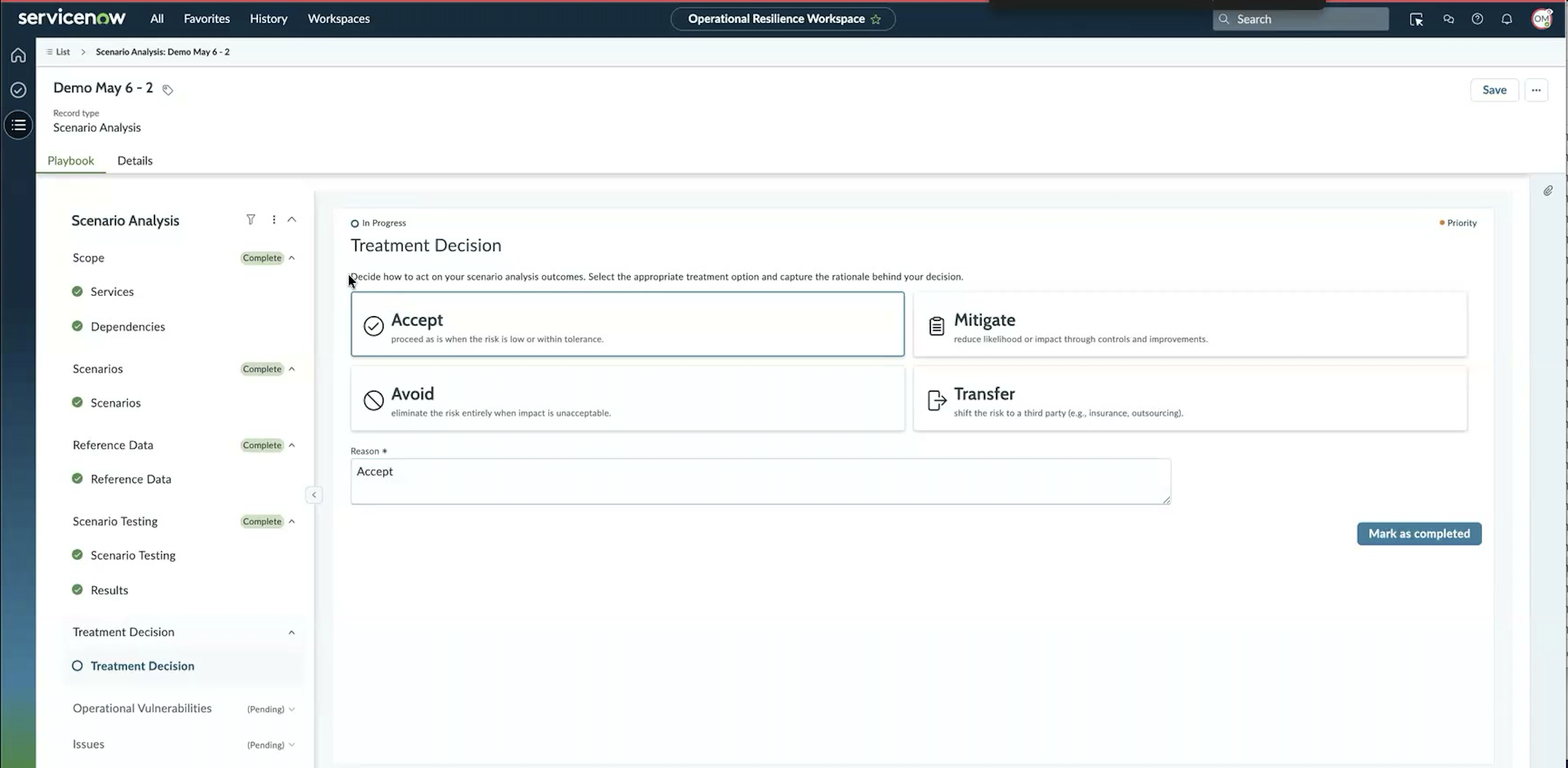Open the Reference Data playbook step item
The height and width of the screenshot is (768, 1568).
(x=131, y=479)
